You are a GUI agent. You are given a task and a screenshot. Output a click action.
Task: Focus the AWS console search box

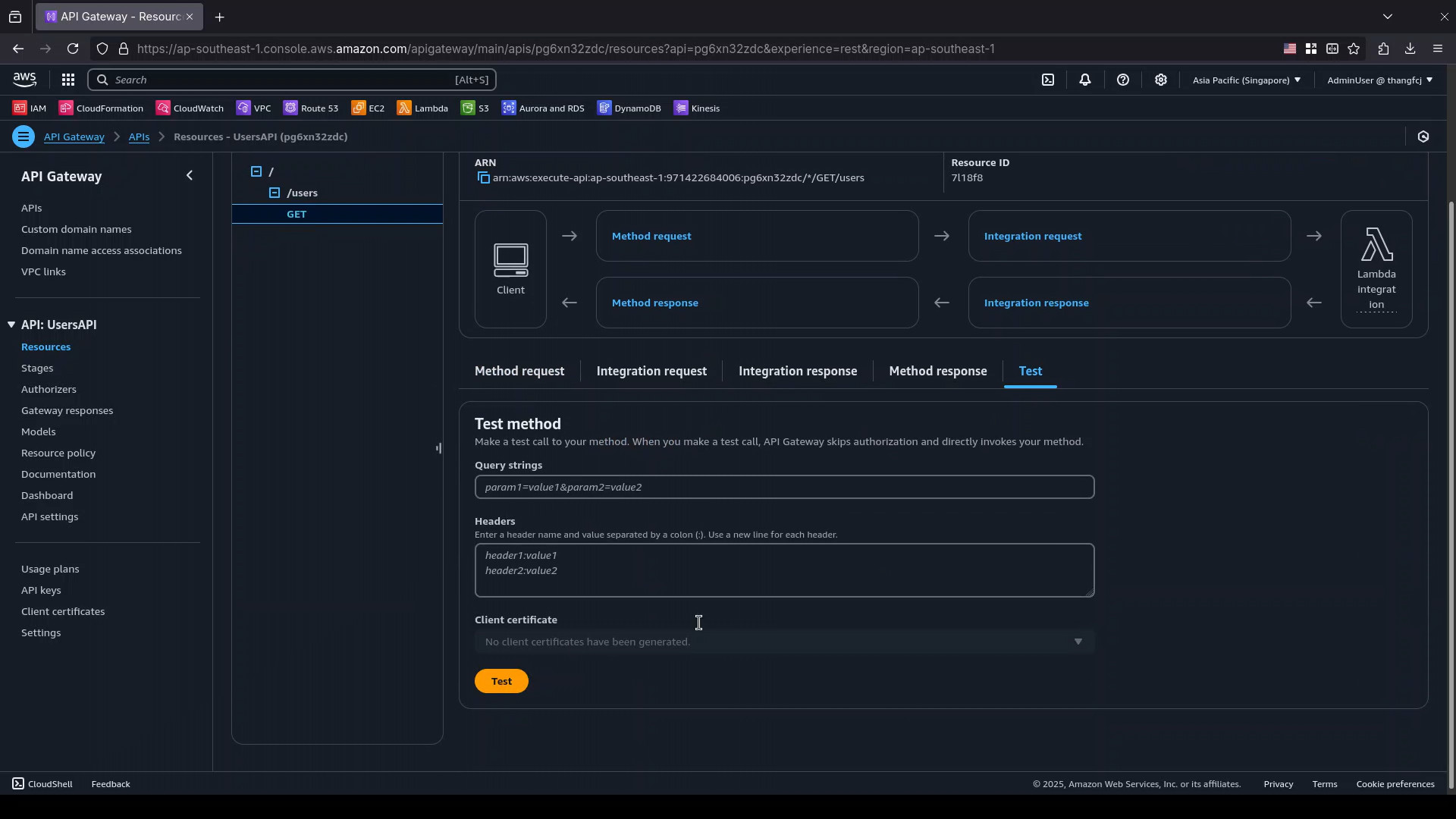[x=292, y=80]
